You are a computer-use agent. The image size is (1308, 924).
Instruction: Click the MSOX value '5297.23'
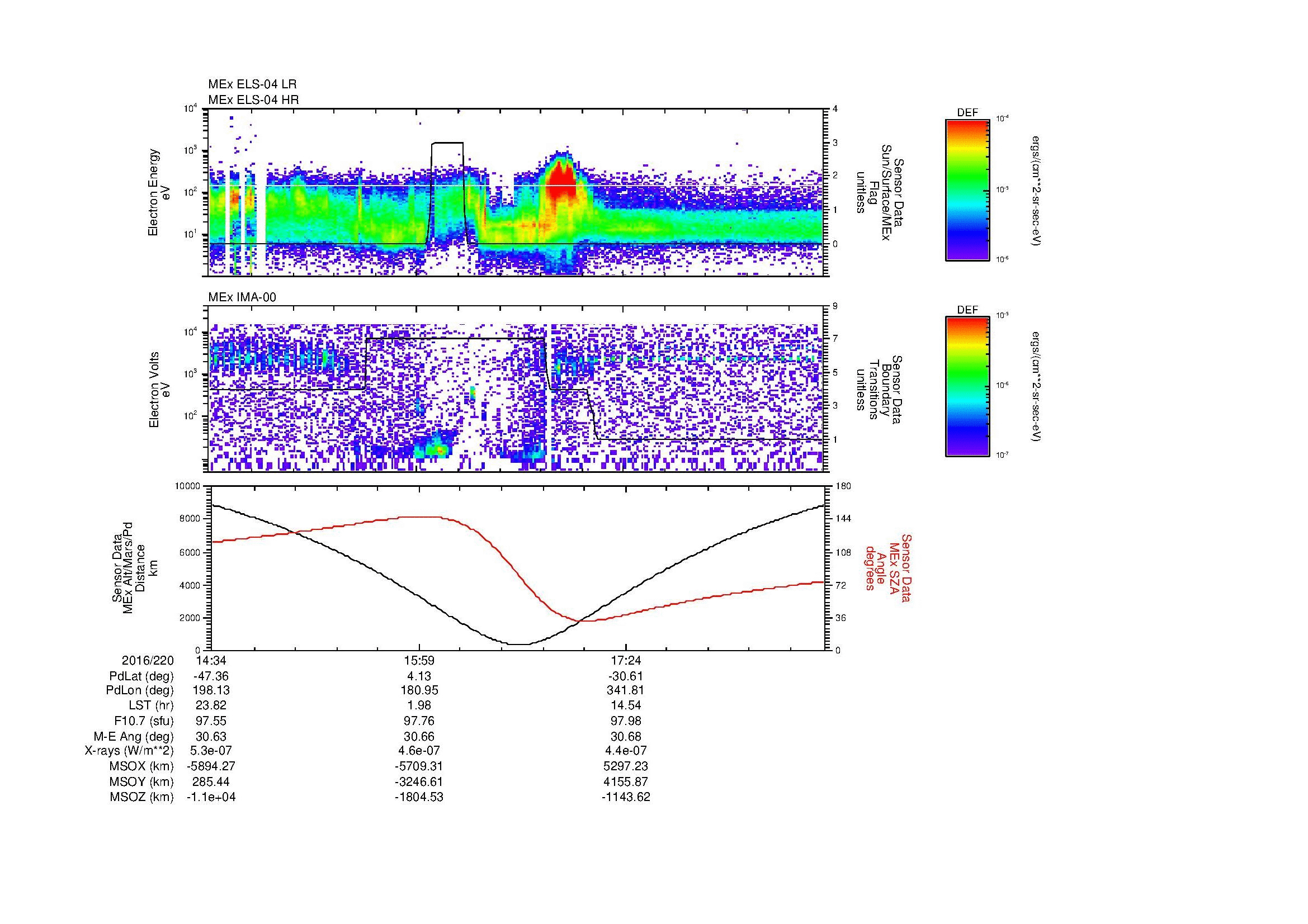(x=626, y=766)
